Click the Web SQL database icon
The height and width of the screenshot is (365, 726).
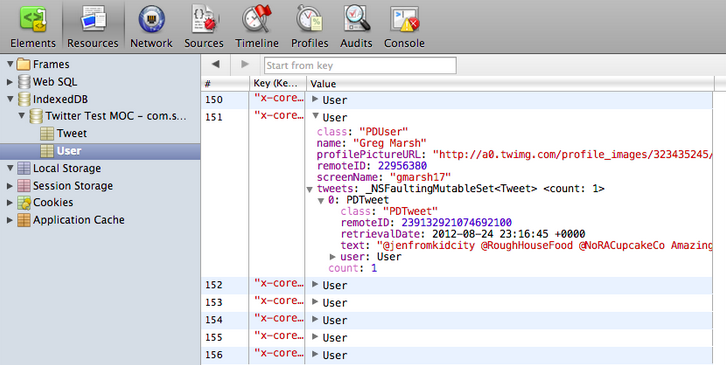[x=24, y=82]
